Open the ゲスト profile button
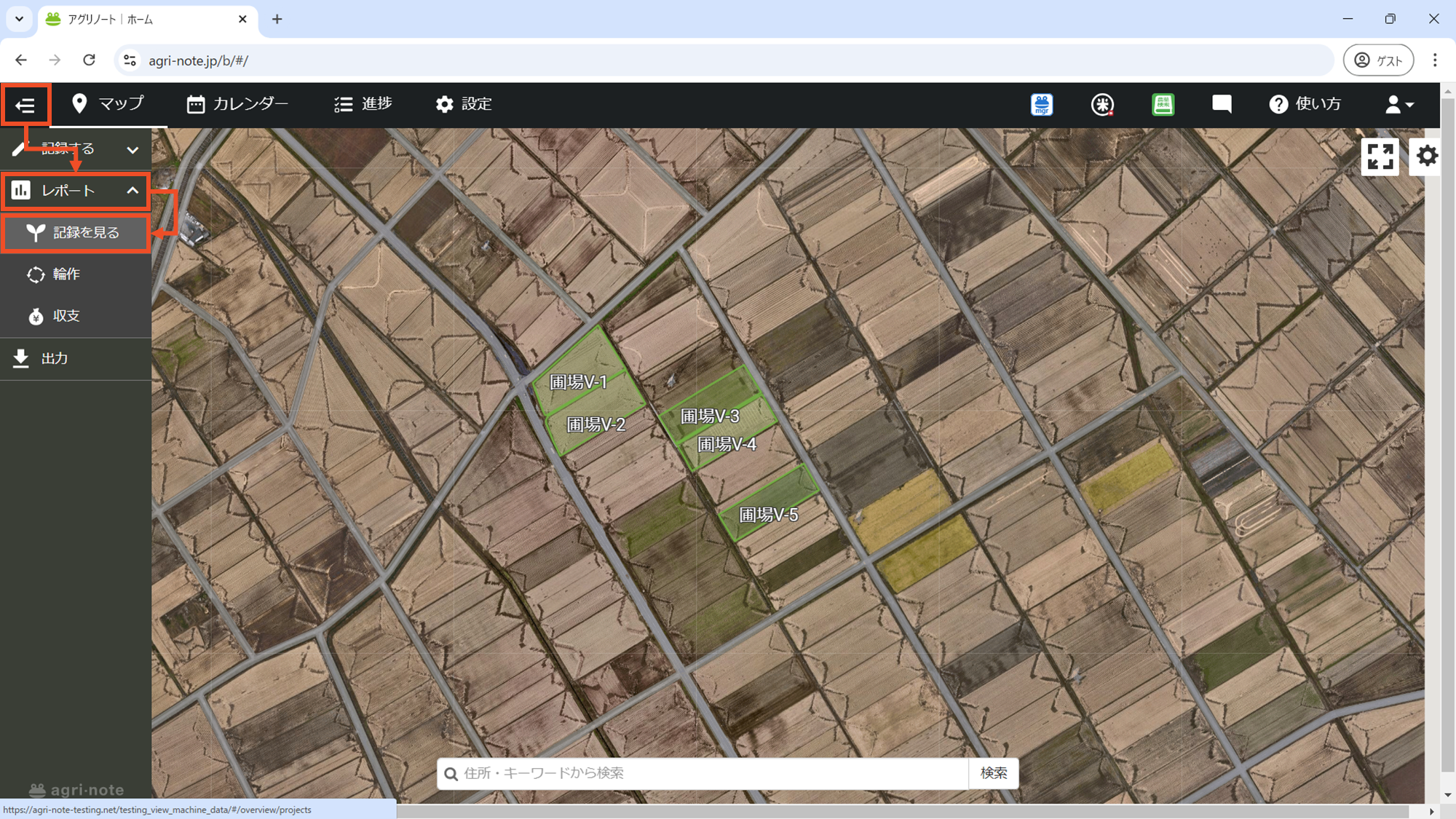The height and width of the screenshot is (819, 1456). (1378, 60)
